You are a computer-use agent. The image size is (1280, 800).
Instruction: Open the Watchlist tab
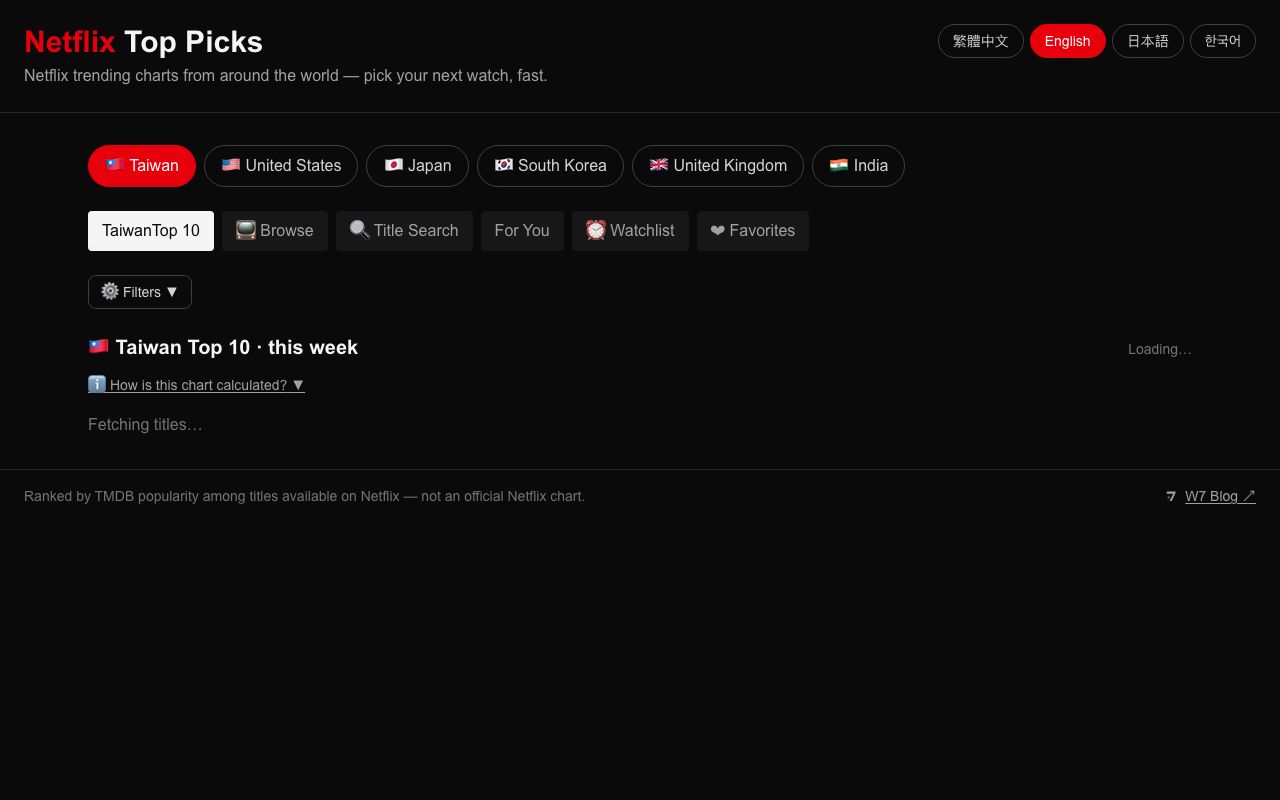630,231
